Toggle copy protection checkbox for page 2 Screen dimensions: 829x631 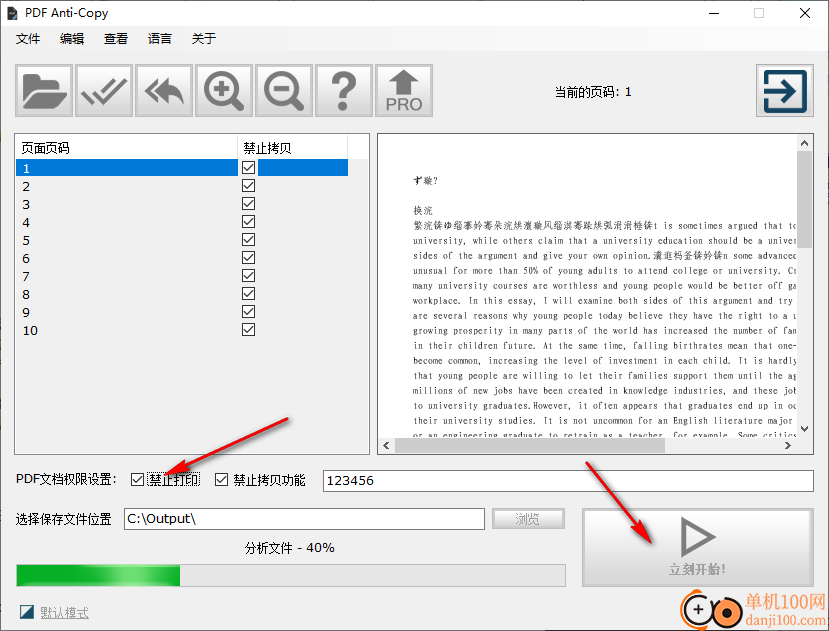(248, 186)
